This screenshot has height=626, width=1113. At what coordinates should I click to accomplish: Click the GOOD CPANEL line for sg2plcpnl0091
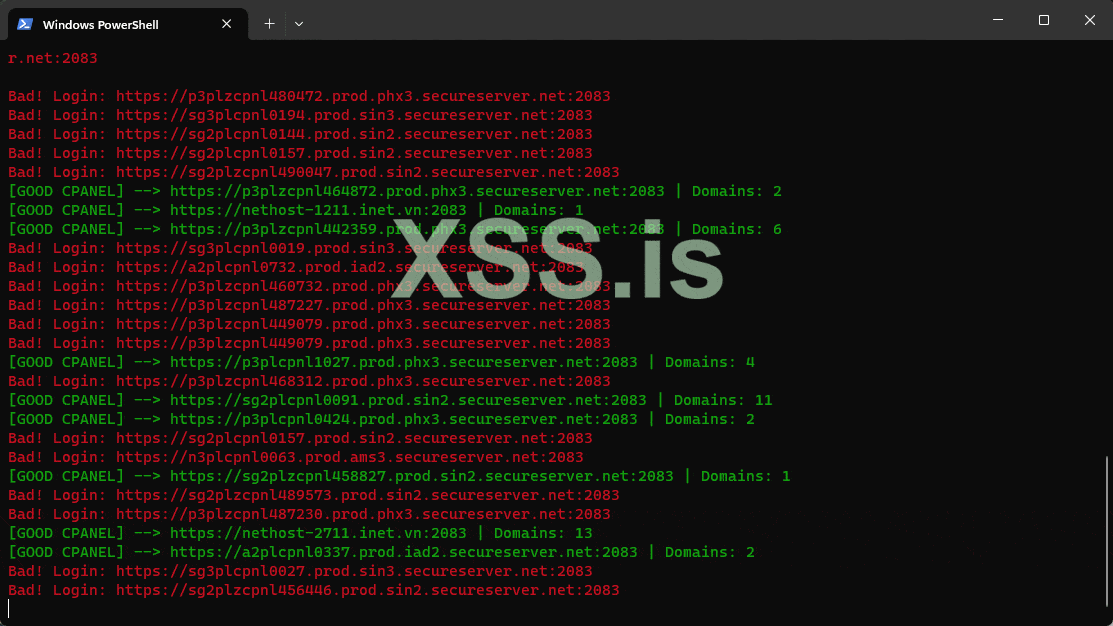pos(390,400)
